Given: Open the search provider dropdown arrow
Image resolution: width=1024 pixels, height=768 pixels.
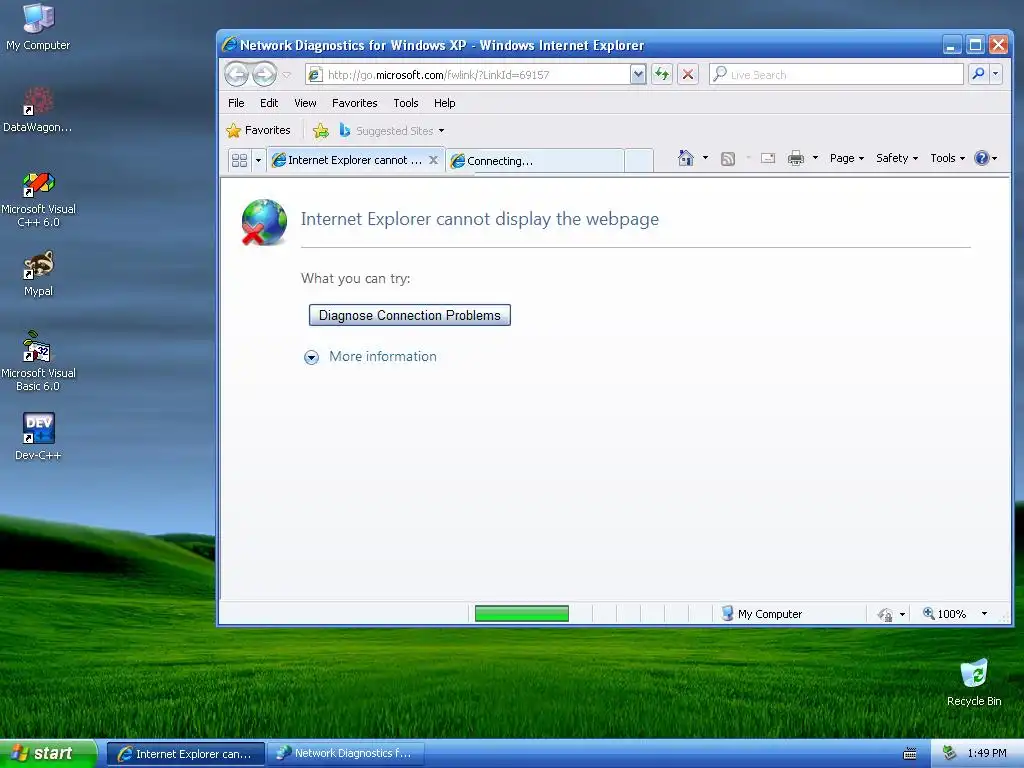Looking at the screenshot, I should pos(995,74).
